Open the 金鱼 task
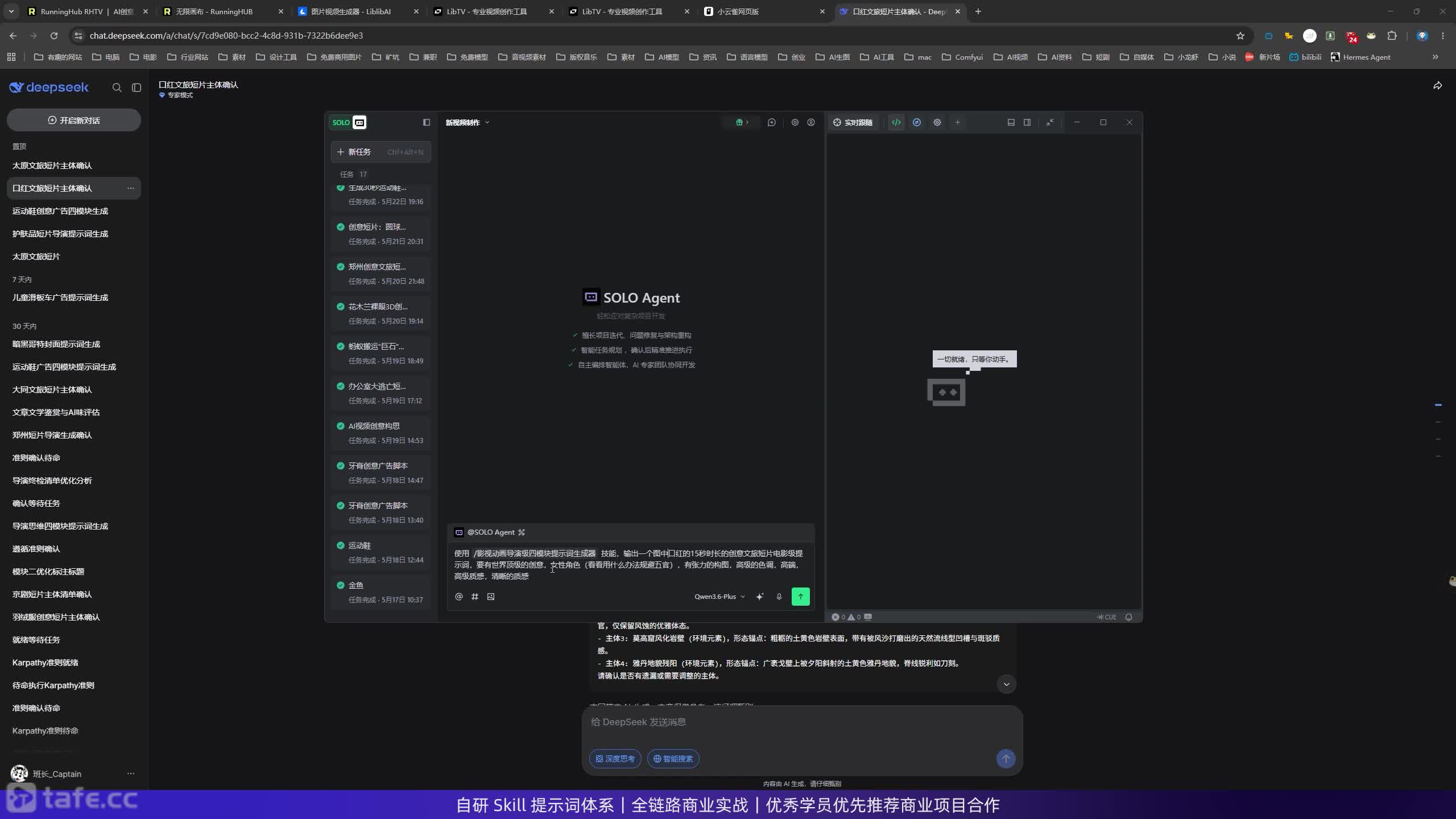 (380, 592)
